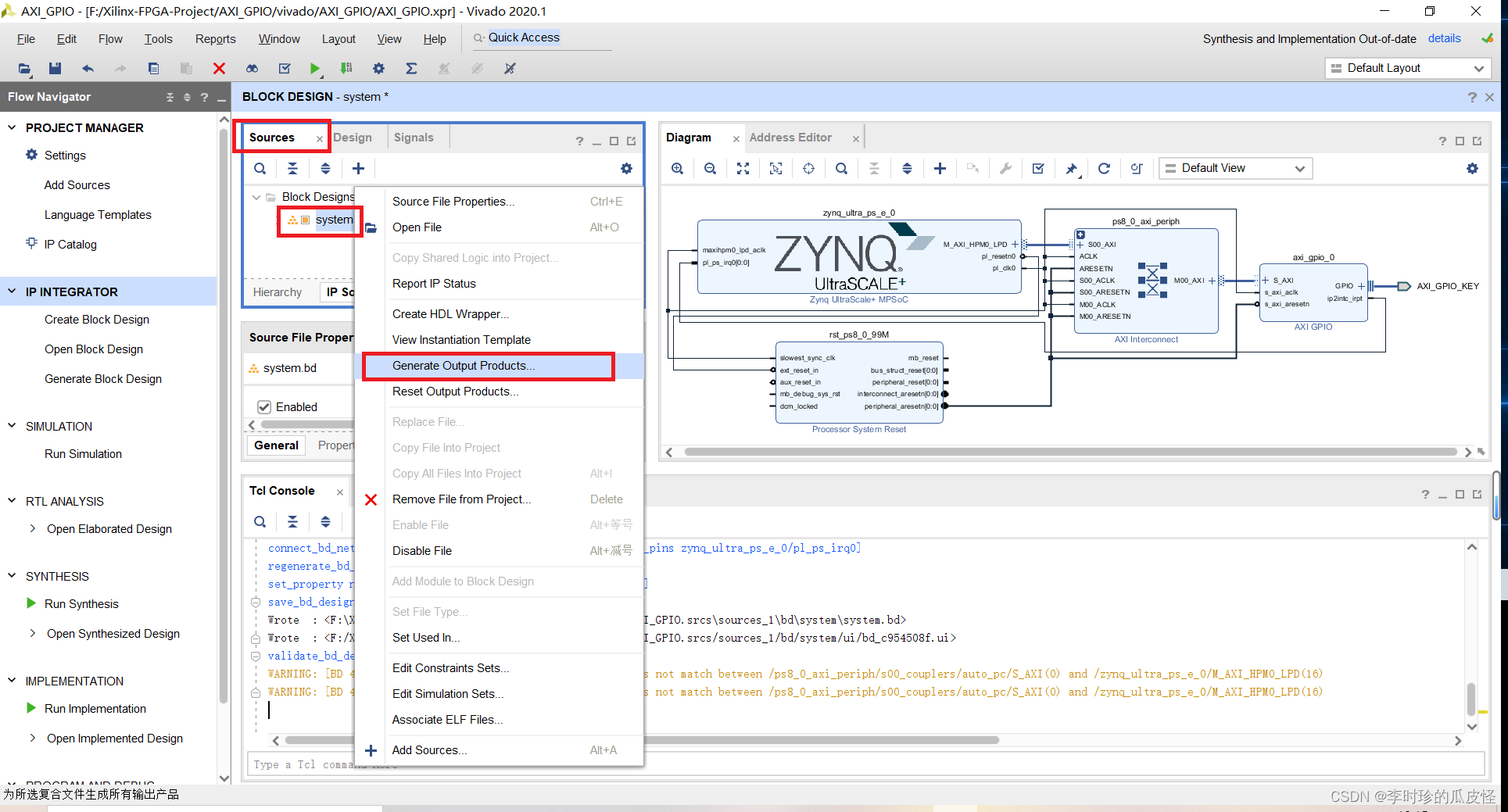Open Sources panel settings gear
Image resolution: width=1508 pixels, height=812 pixels.
(626, 169)
